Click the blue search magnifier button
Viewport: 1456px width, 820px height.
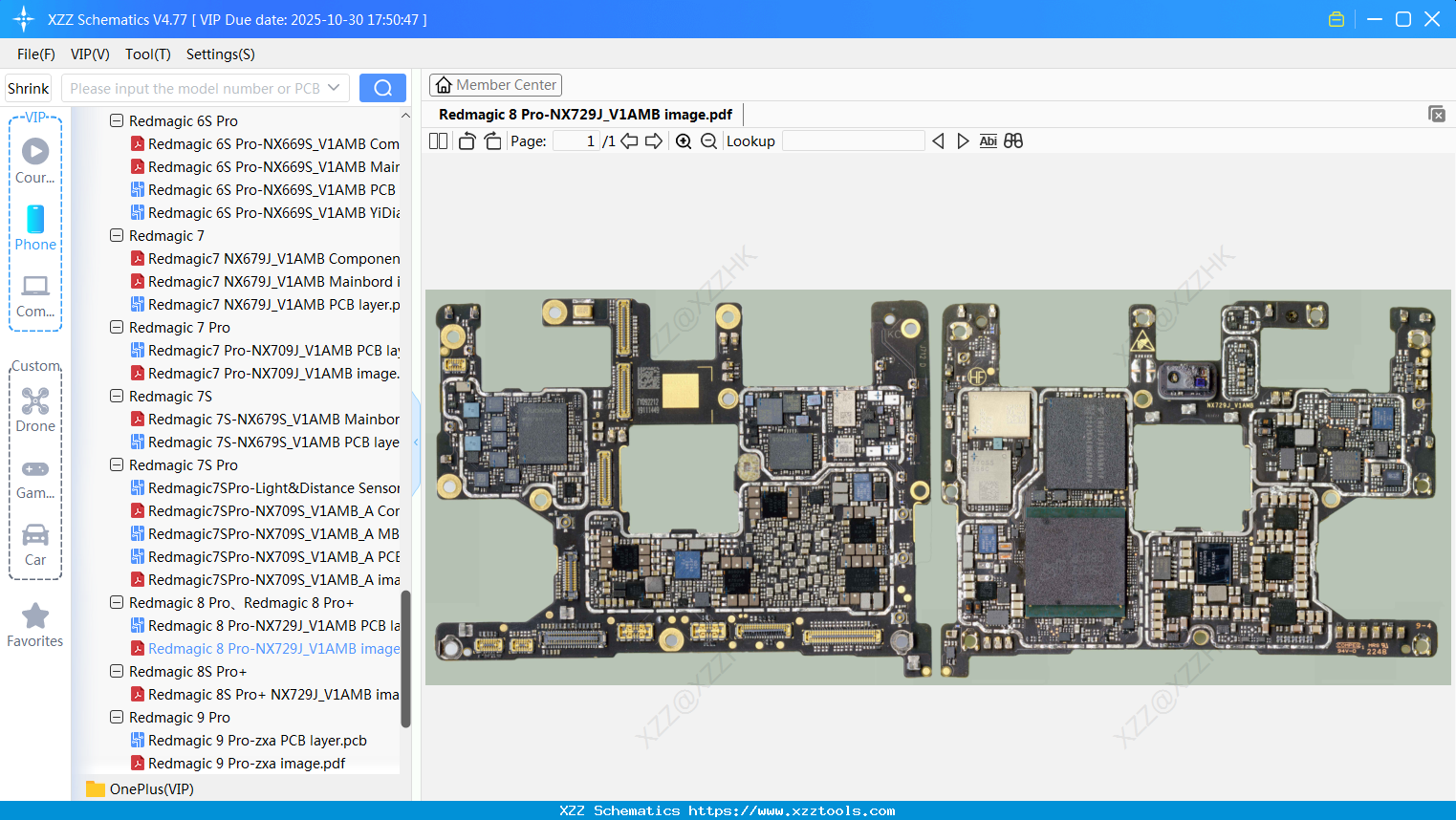(382, 87)
